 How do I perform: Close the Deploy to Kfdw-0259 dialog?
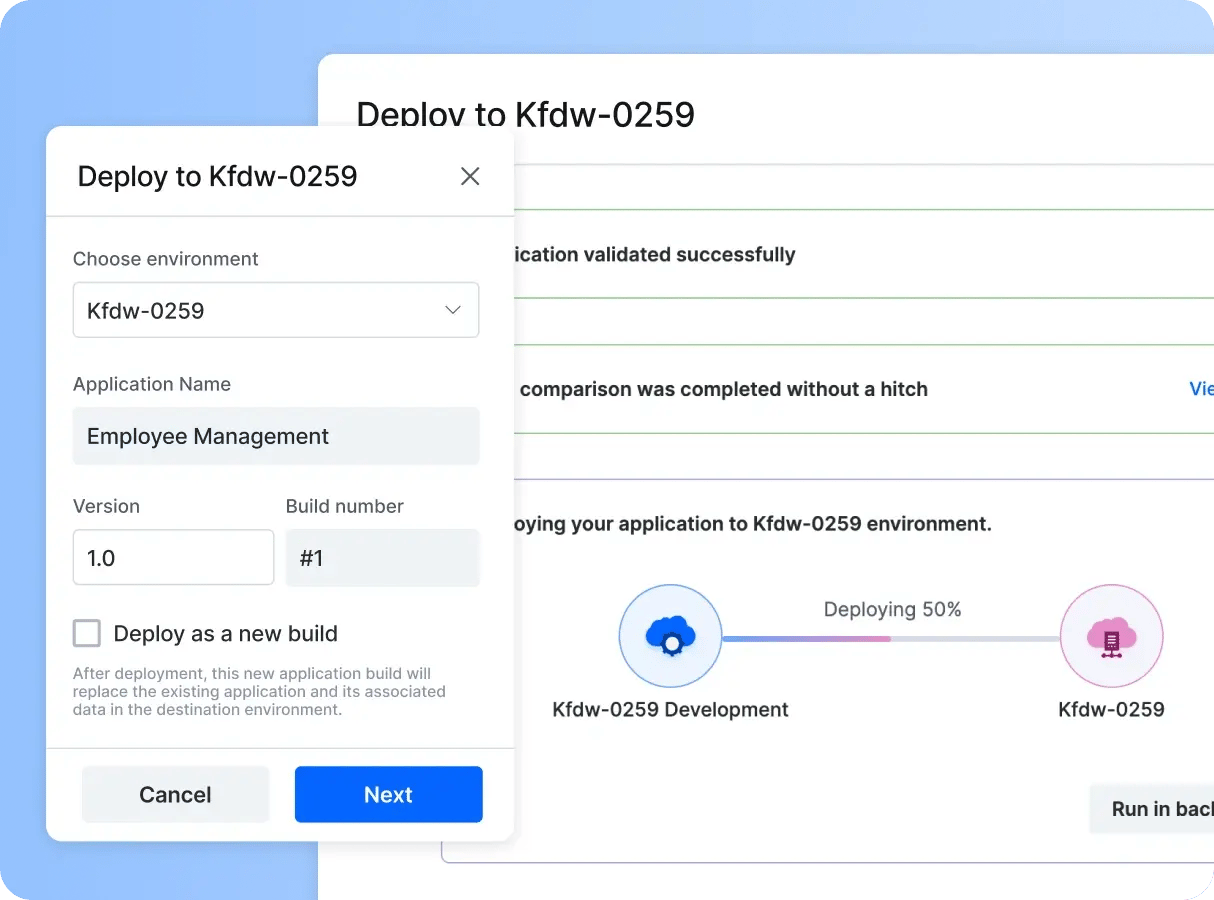[470, 177]
